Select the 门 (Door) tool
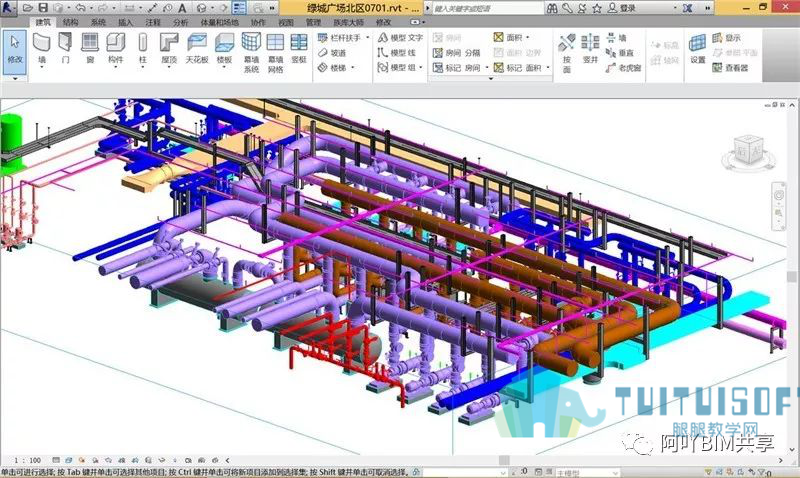800x478 pixels. tap(65, 48)
